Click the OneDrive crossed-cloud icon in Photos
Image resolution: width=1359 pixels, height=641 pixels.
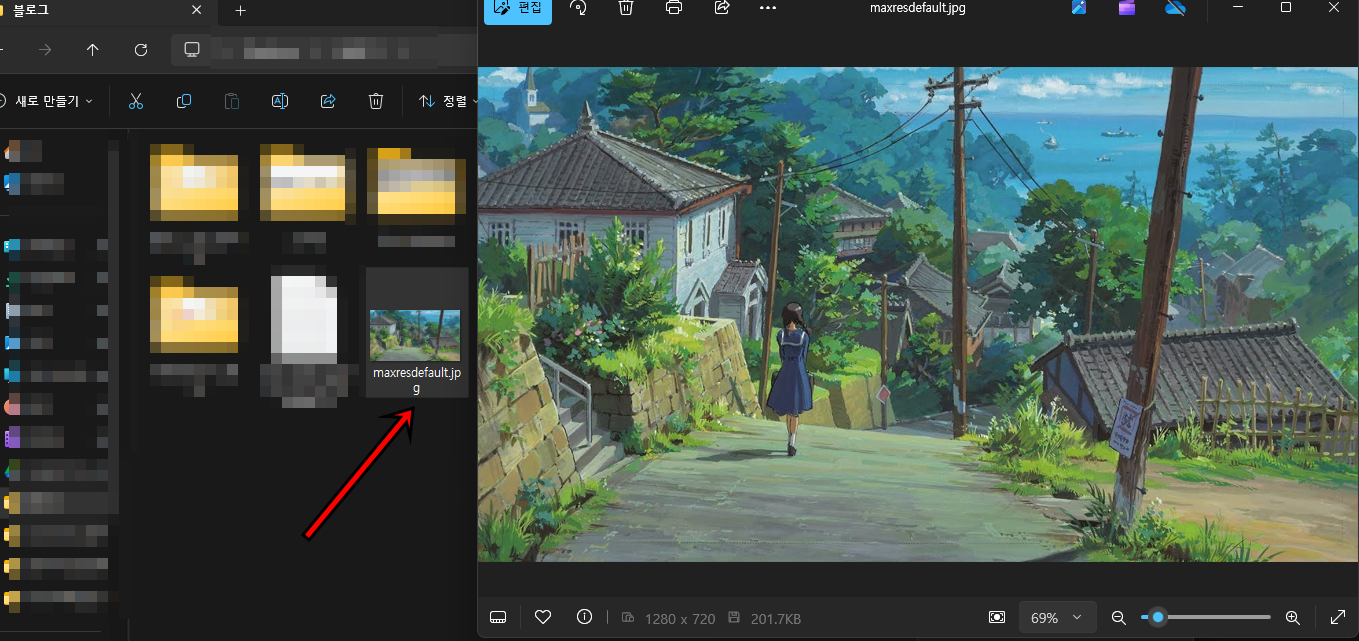pos(1175,8)
